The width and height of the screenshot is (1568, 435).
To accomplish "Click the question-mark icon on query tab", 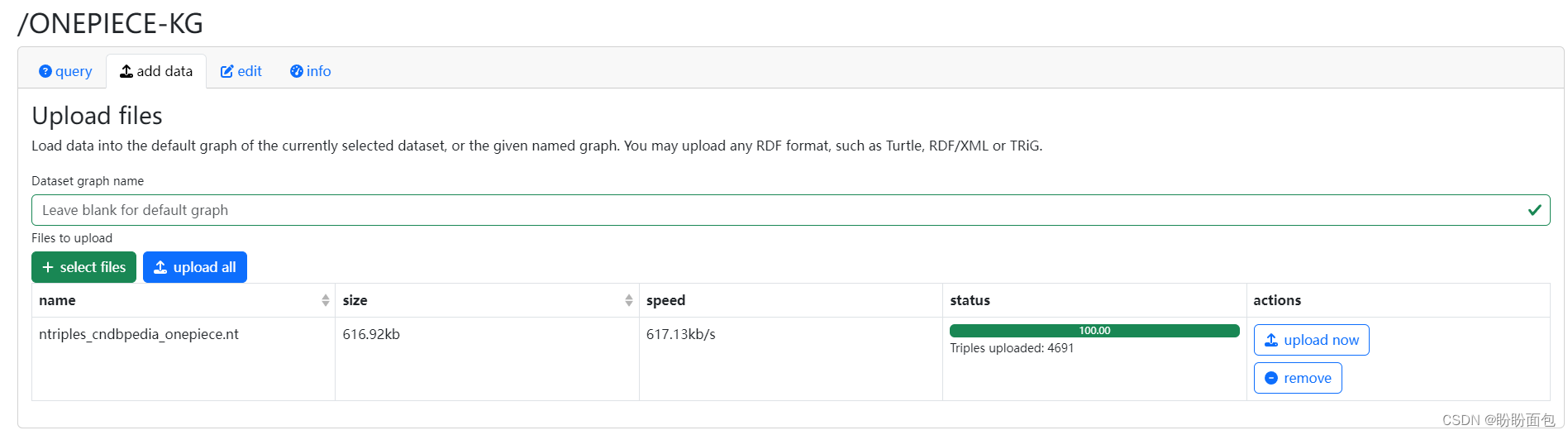I will pos(45,72).
